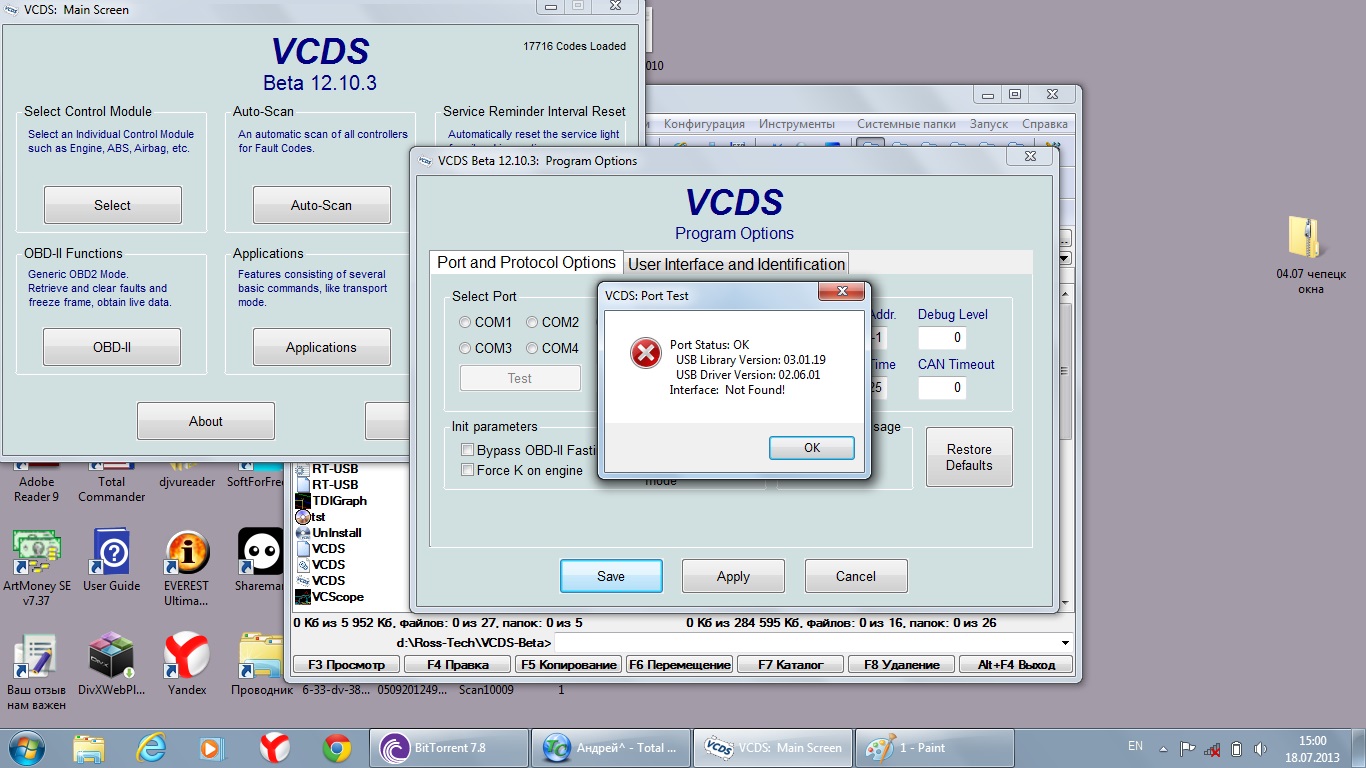This screenshot has height=768, width=1366.
Task: Open Internet Explorer from the taskbar
Action: pyautogui.click(x=151, y=748)
